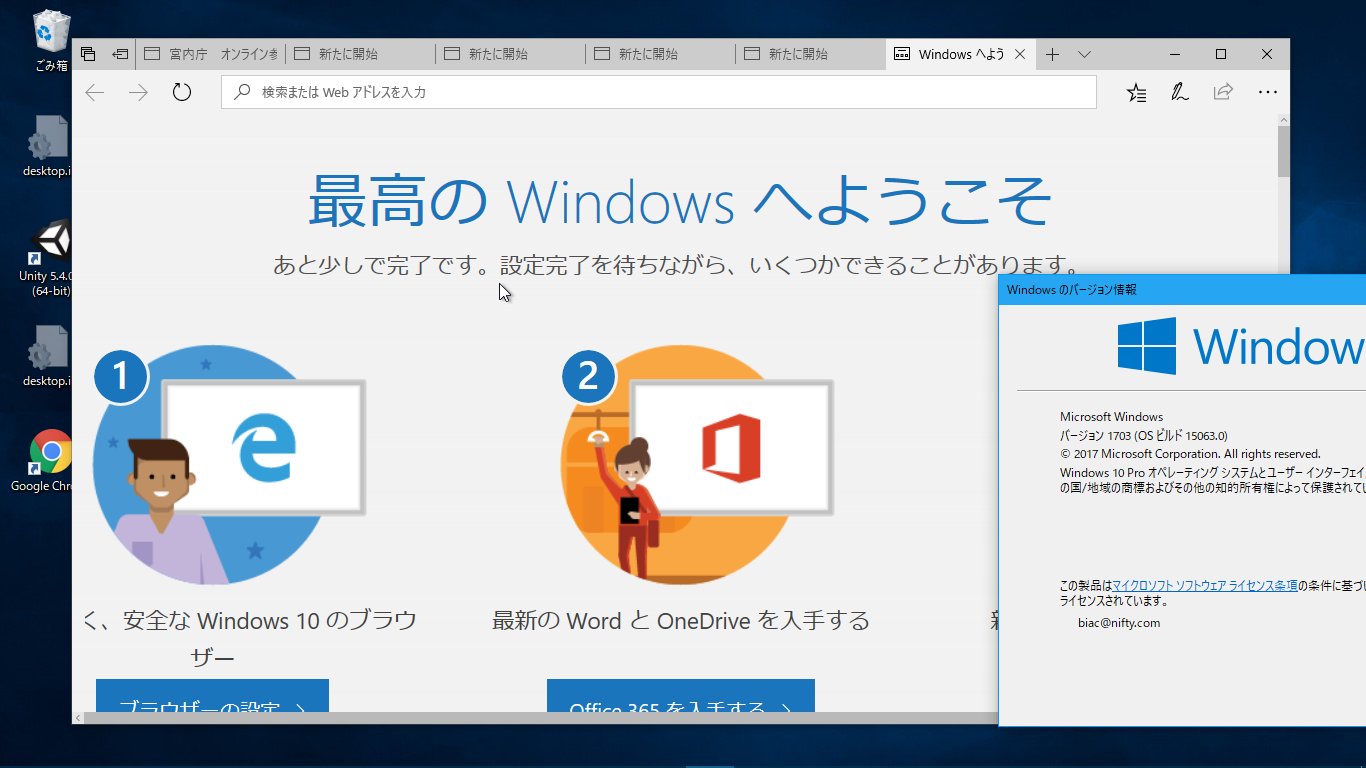The height and width of the screenshot is (768, 1366).
Task: Click the Edge forward arrow
Action: (138, 93)
